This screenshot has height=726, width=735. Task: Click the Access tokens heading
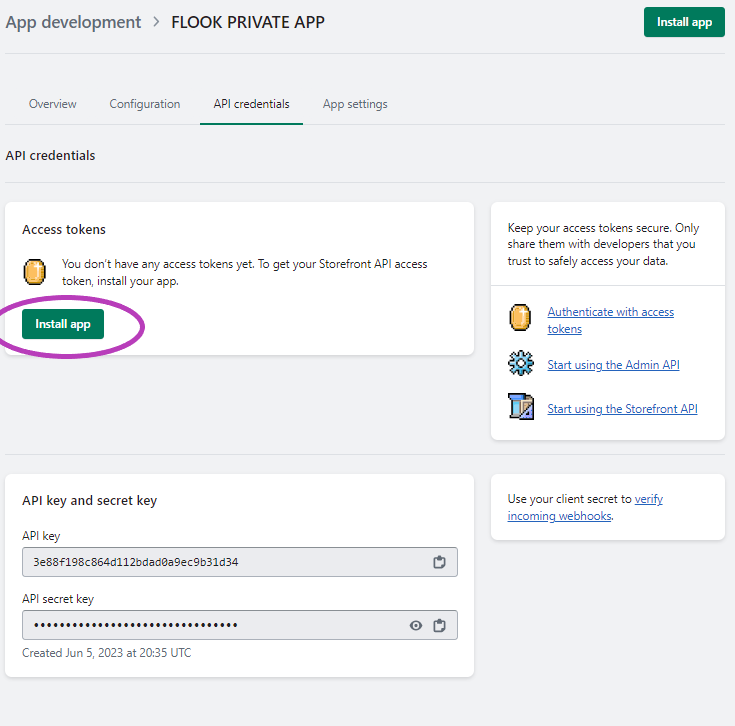[64, 230]
